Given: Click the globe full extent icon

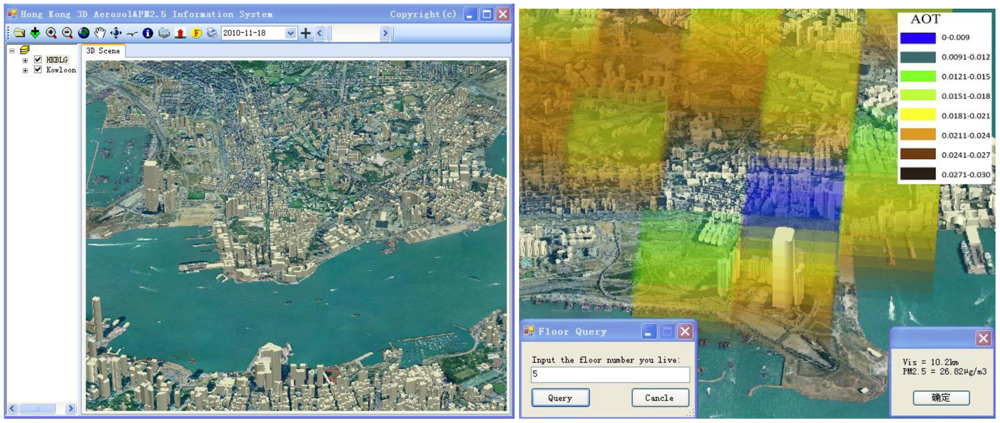Looking at the screenshot, I should point(83,33).
